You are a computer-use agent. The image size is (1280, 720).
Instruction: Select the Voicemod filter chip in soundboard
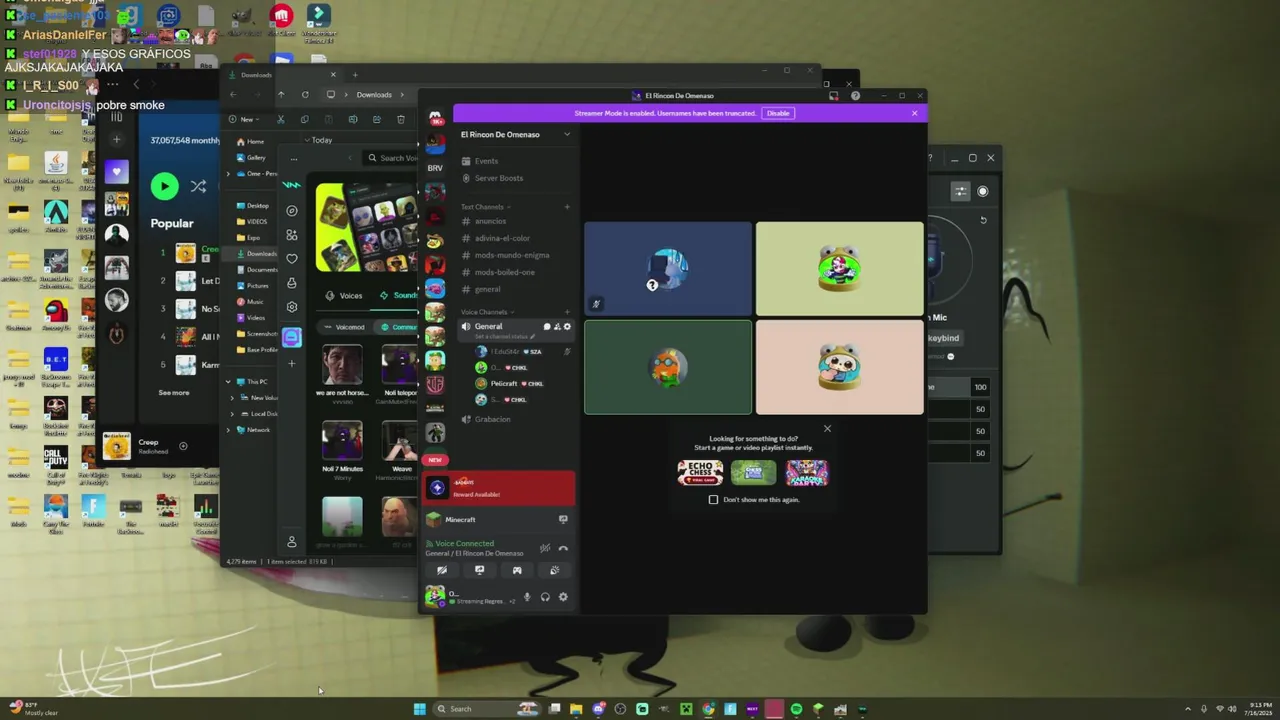pos(345,327)
